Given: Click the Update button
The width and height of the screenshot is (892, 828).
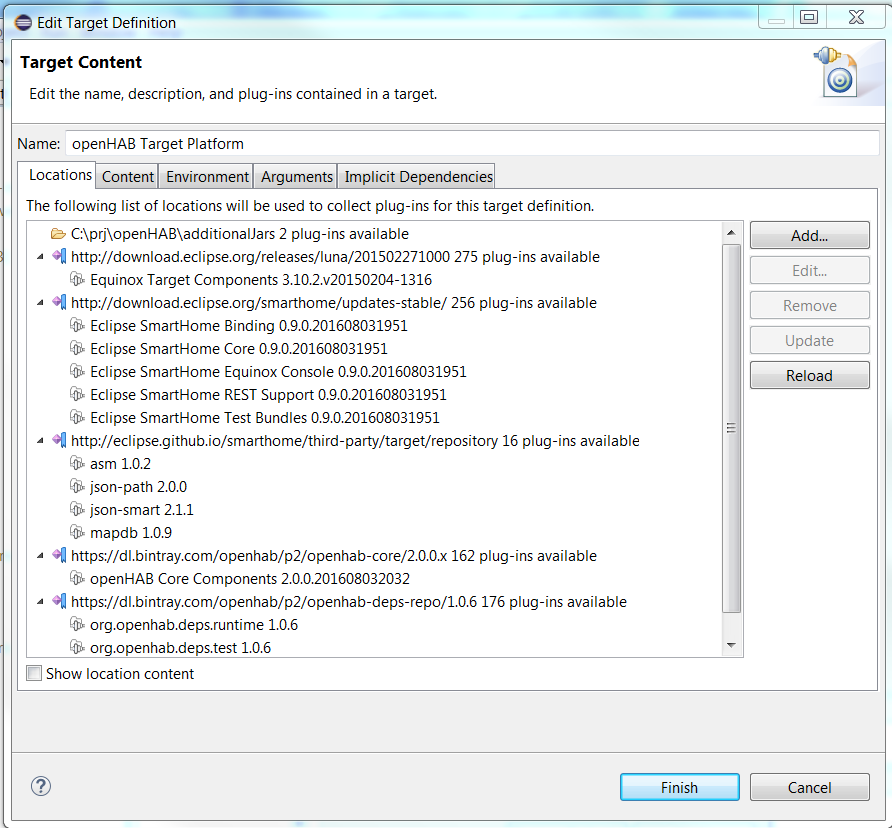Looking at the screenshot, I should (x=810, y=340).
